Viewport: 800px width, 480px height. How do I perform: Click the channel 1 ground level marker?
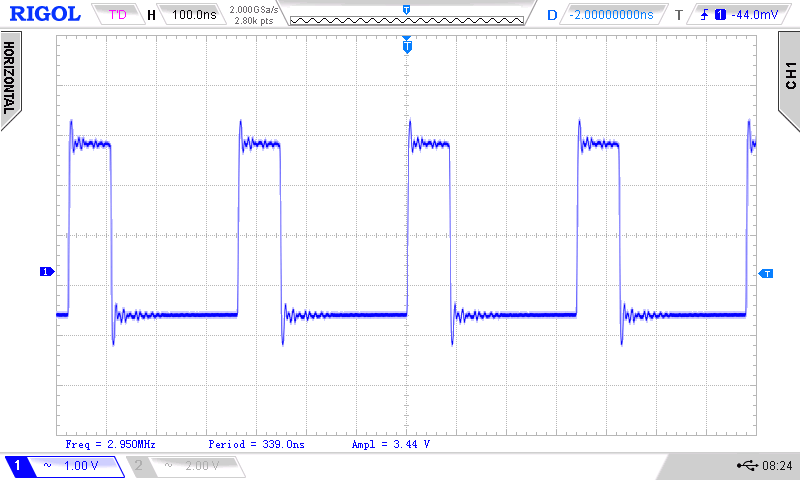(47, 271)
